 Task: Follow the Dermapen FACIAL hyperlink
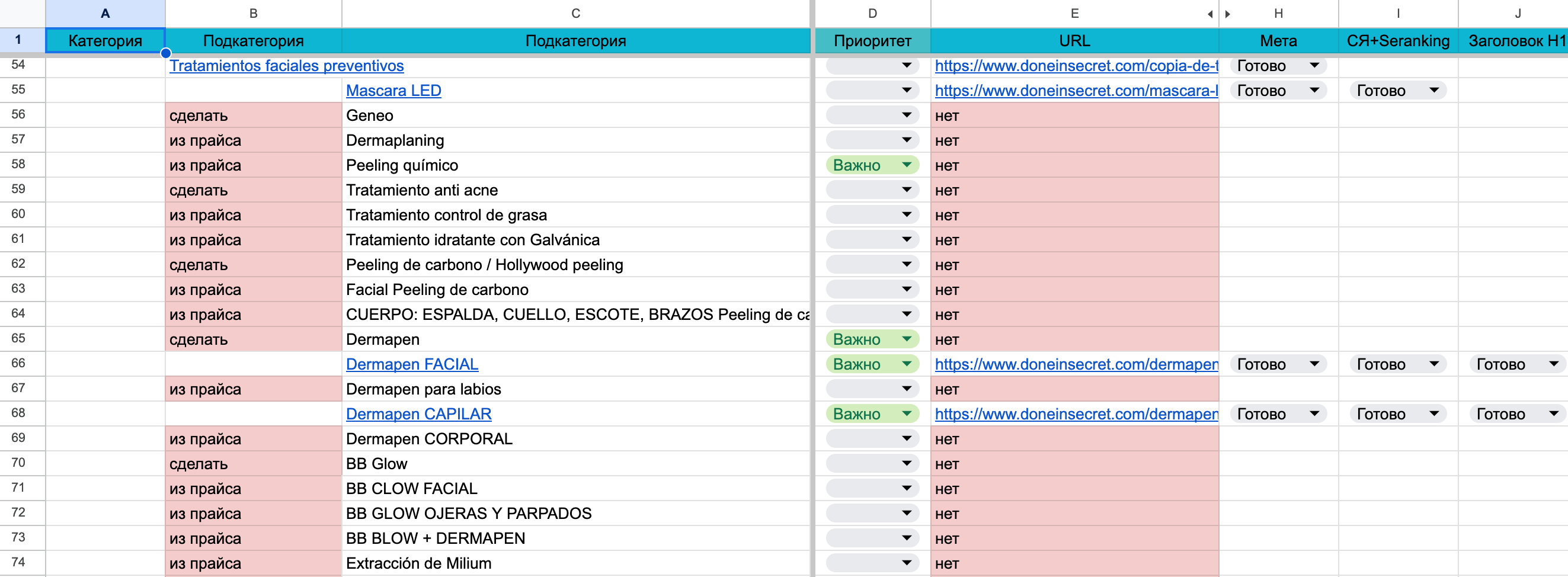411,364
